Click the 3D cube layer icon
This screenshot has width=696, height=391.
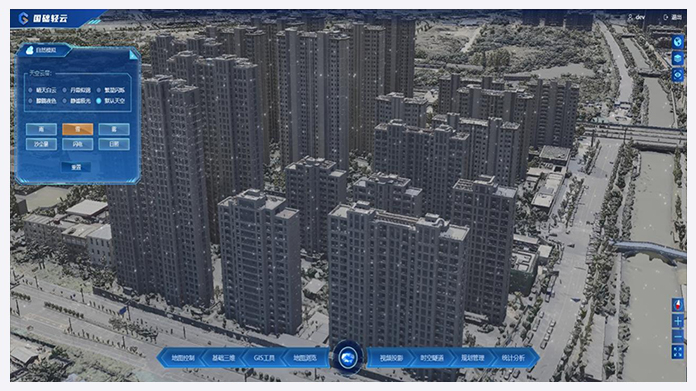pyautogui.click(x=677, y=59)
